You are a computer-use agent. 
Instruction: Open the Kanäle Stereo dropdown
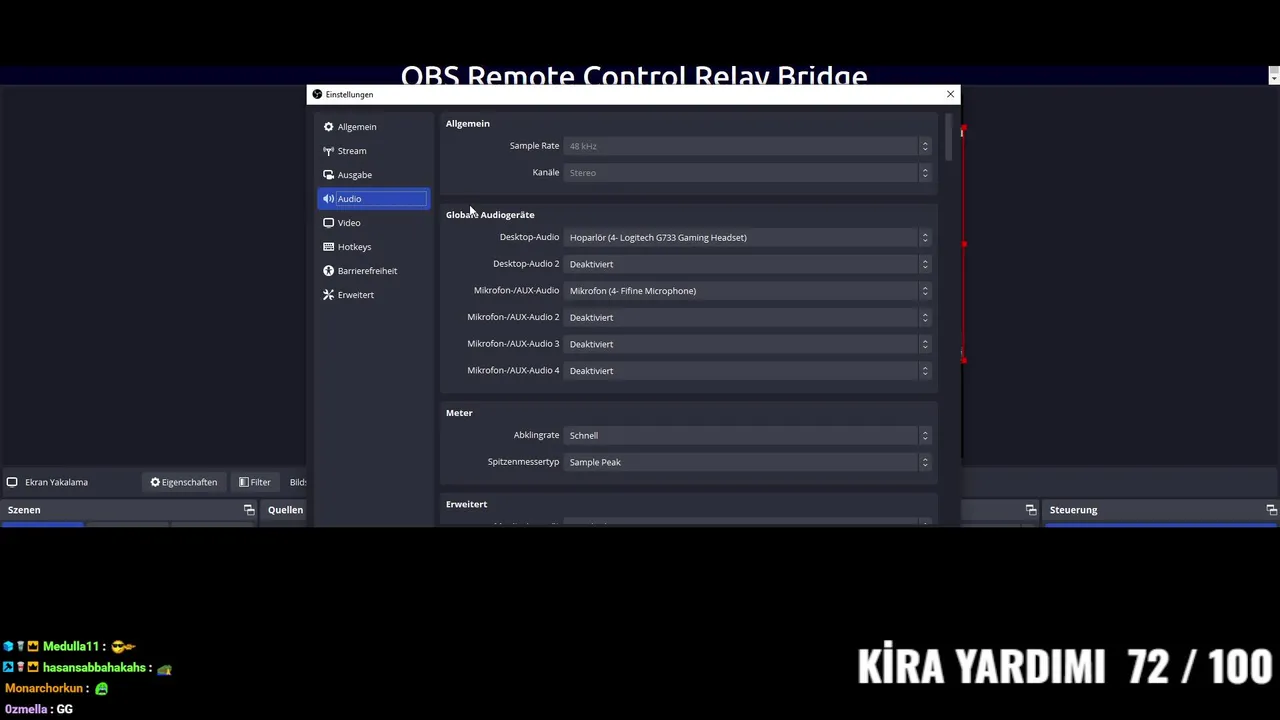click(x=748, y=173)
